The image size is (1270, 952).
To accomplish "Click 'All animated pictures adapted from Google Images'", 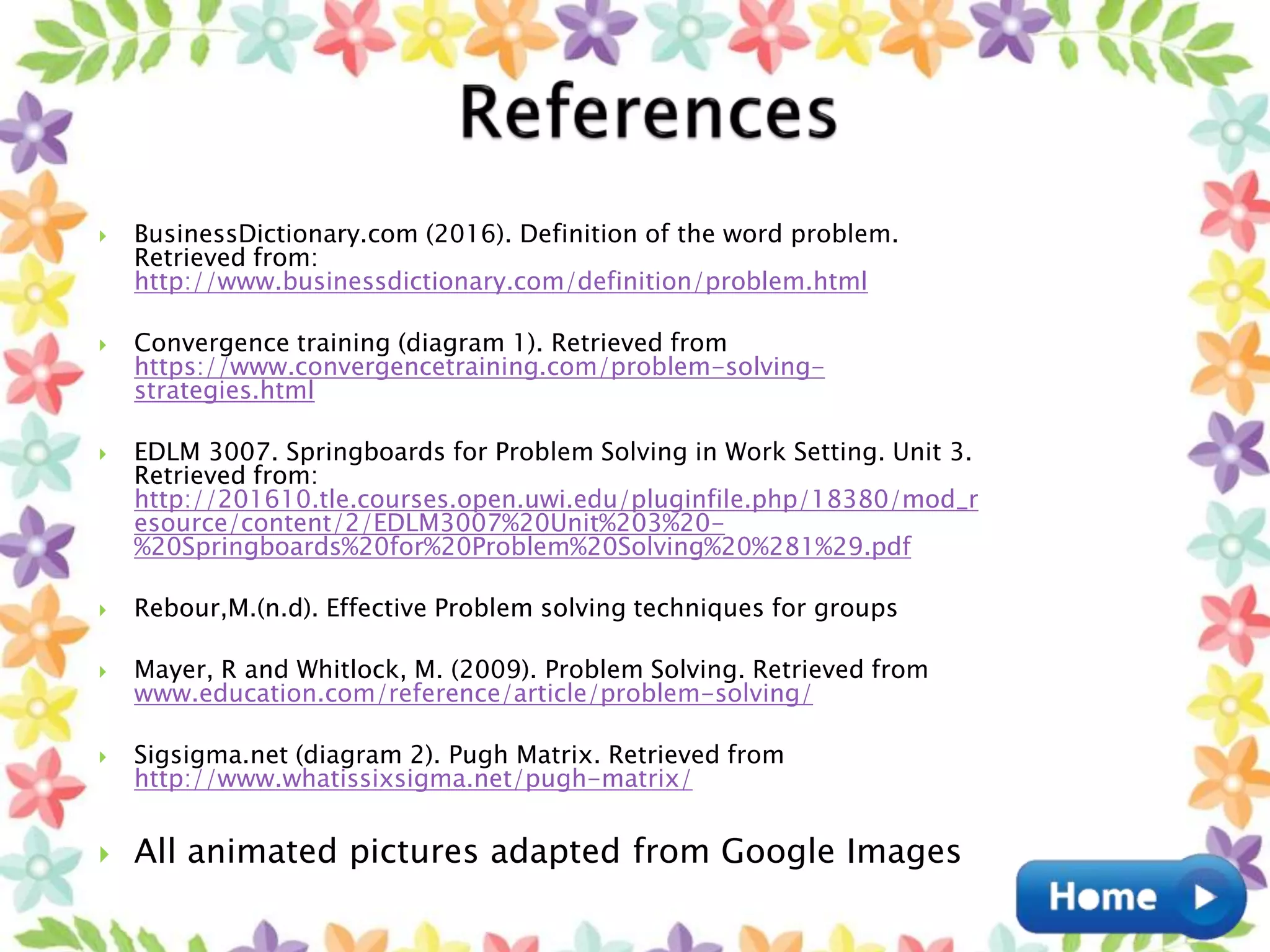I will coord(547,851).
